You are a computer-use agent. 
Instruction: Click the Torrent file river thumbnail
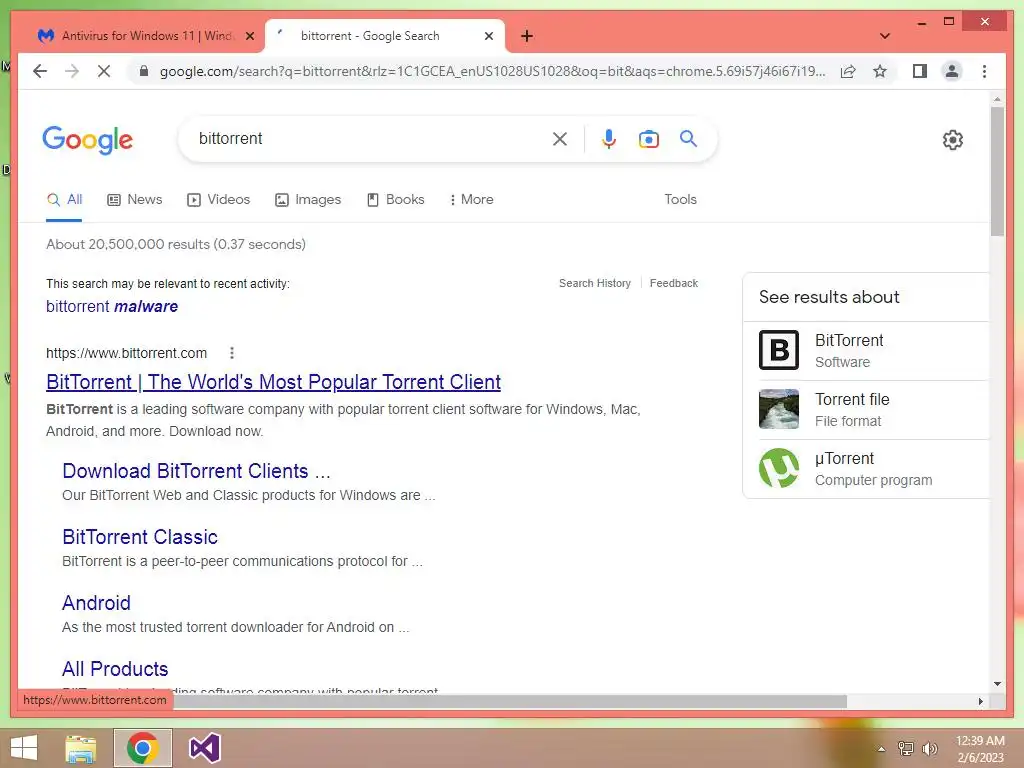[778, 409]
